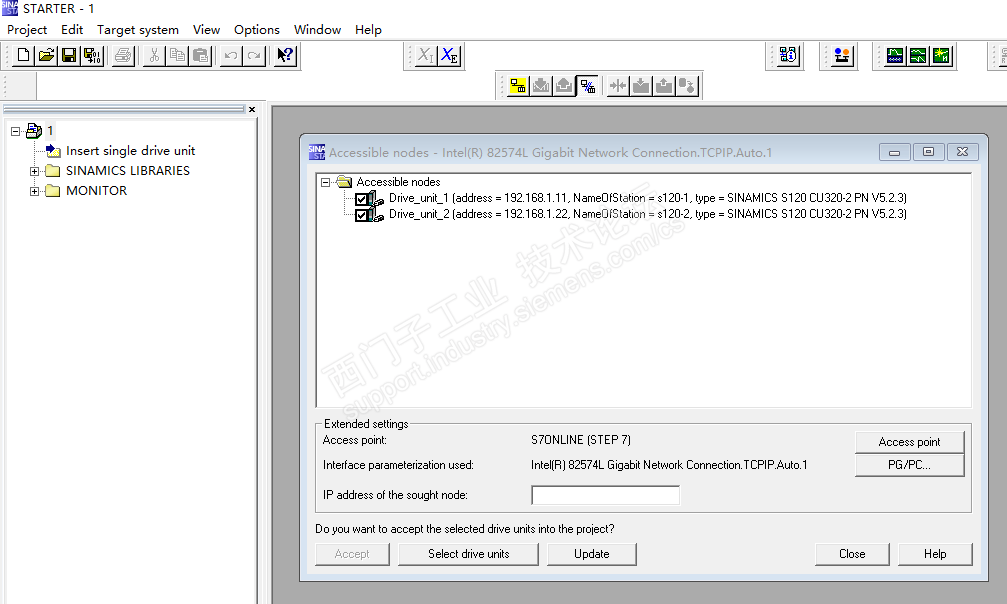Open the Accessible nodes search icon

click(x=788, y=55)
